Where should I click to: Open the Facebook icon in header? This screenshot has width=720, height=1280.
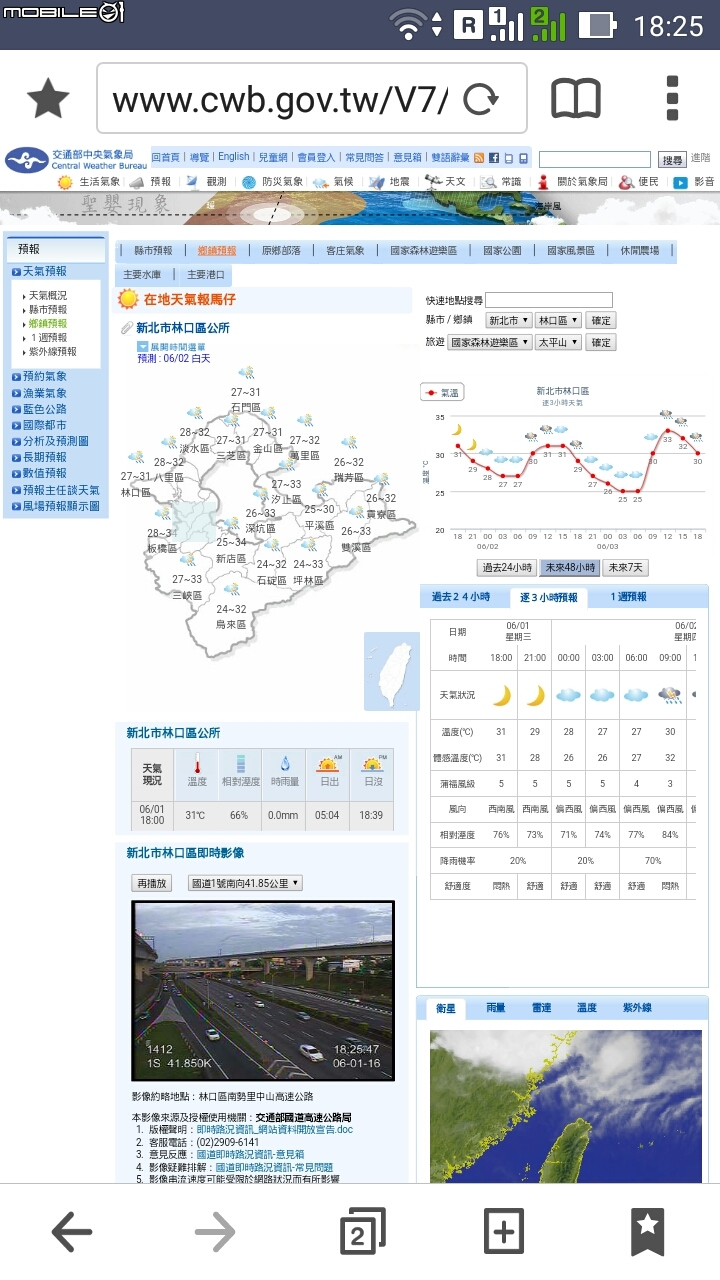(494, 158)
